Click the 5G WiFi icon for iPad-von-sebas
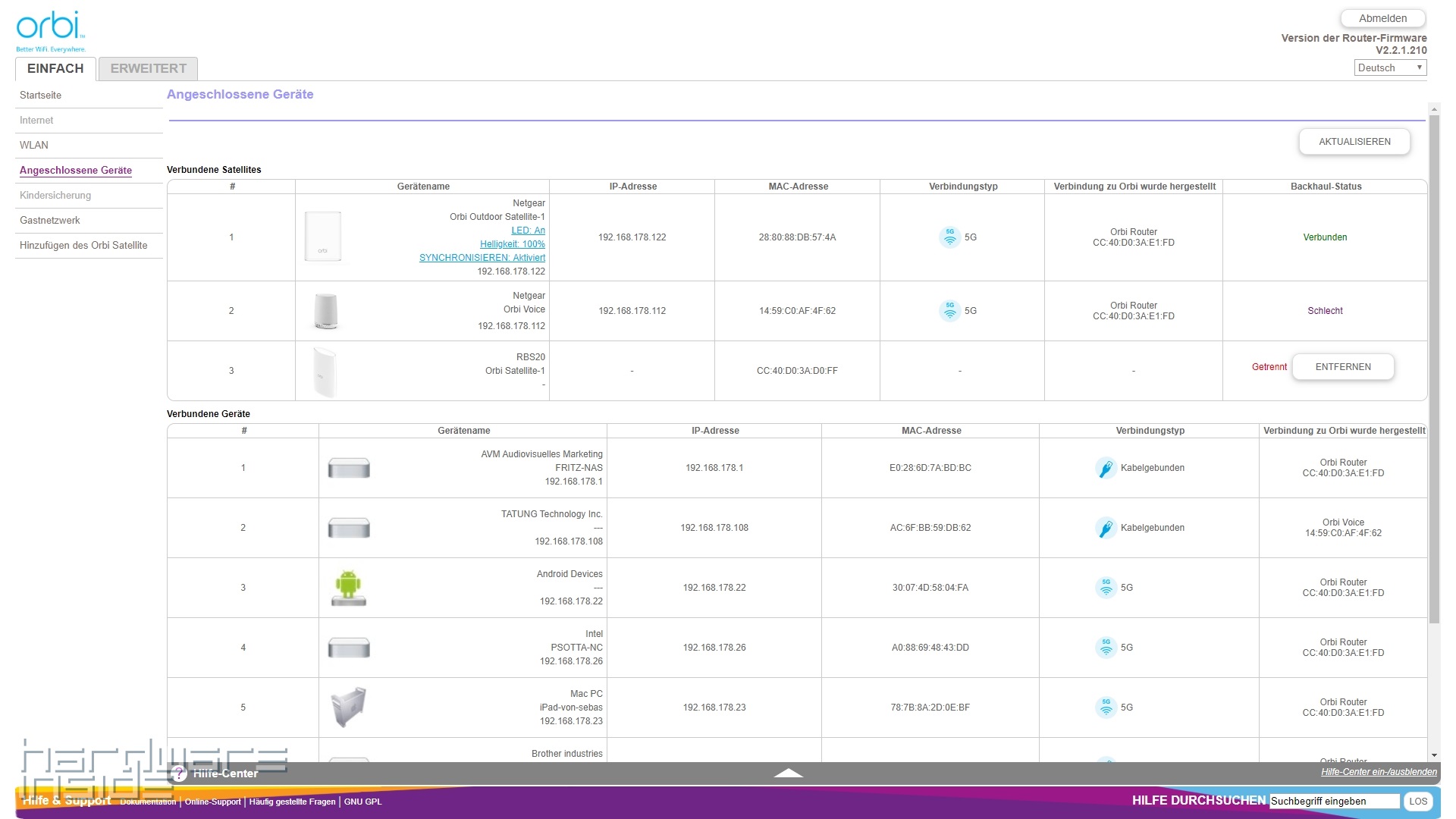 pyautogui.click(x=1106, y=708)
